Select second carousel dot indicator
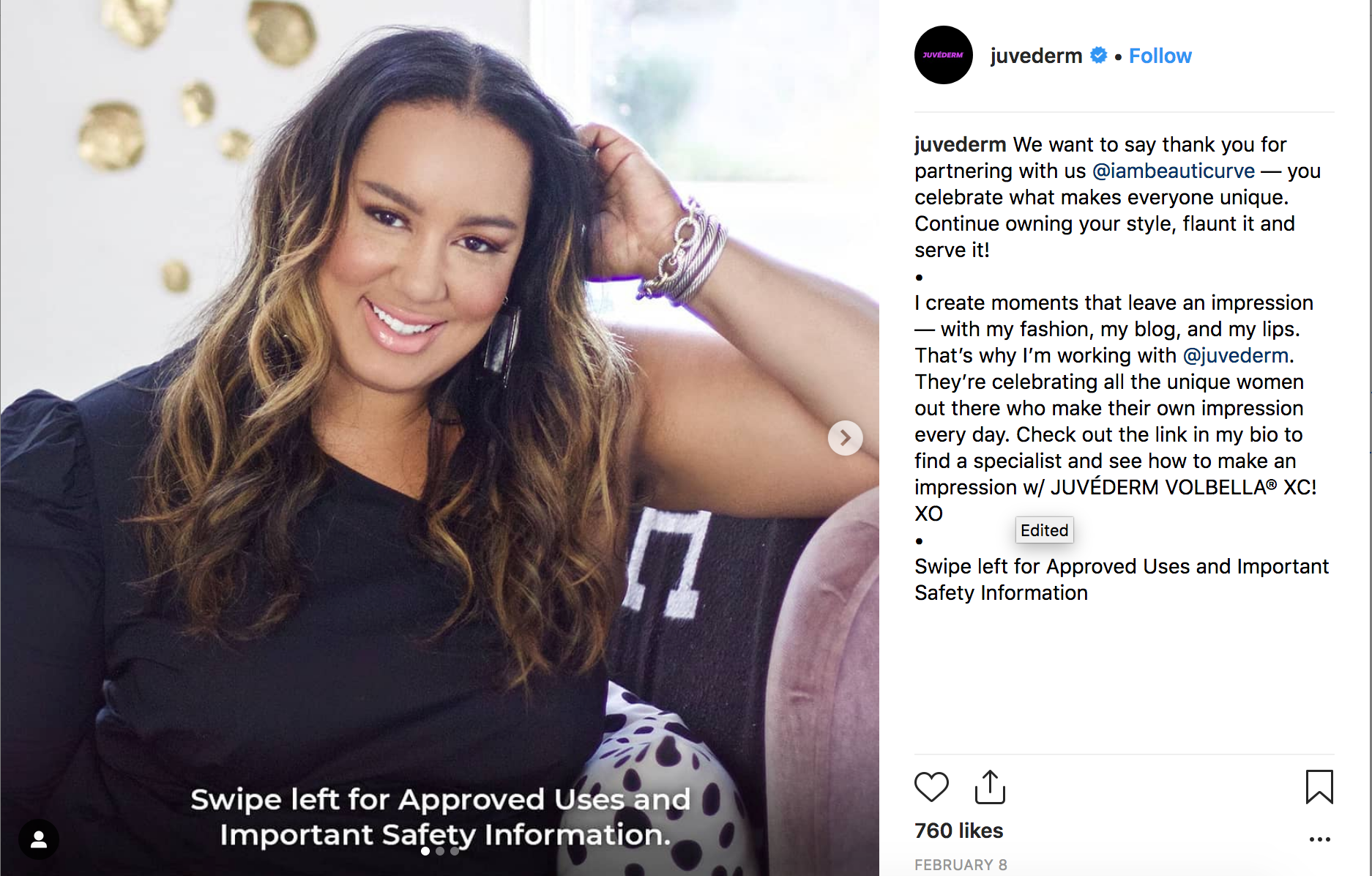1372x876 pixels. [440, 851]
